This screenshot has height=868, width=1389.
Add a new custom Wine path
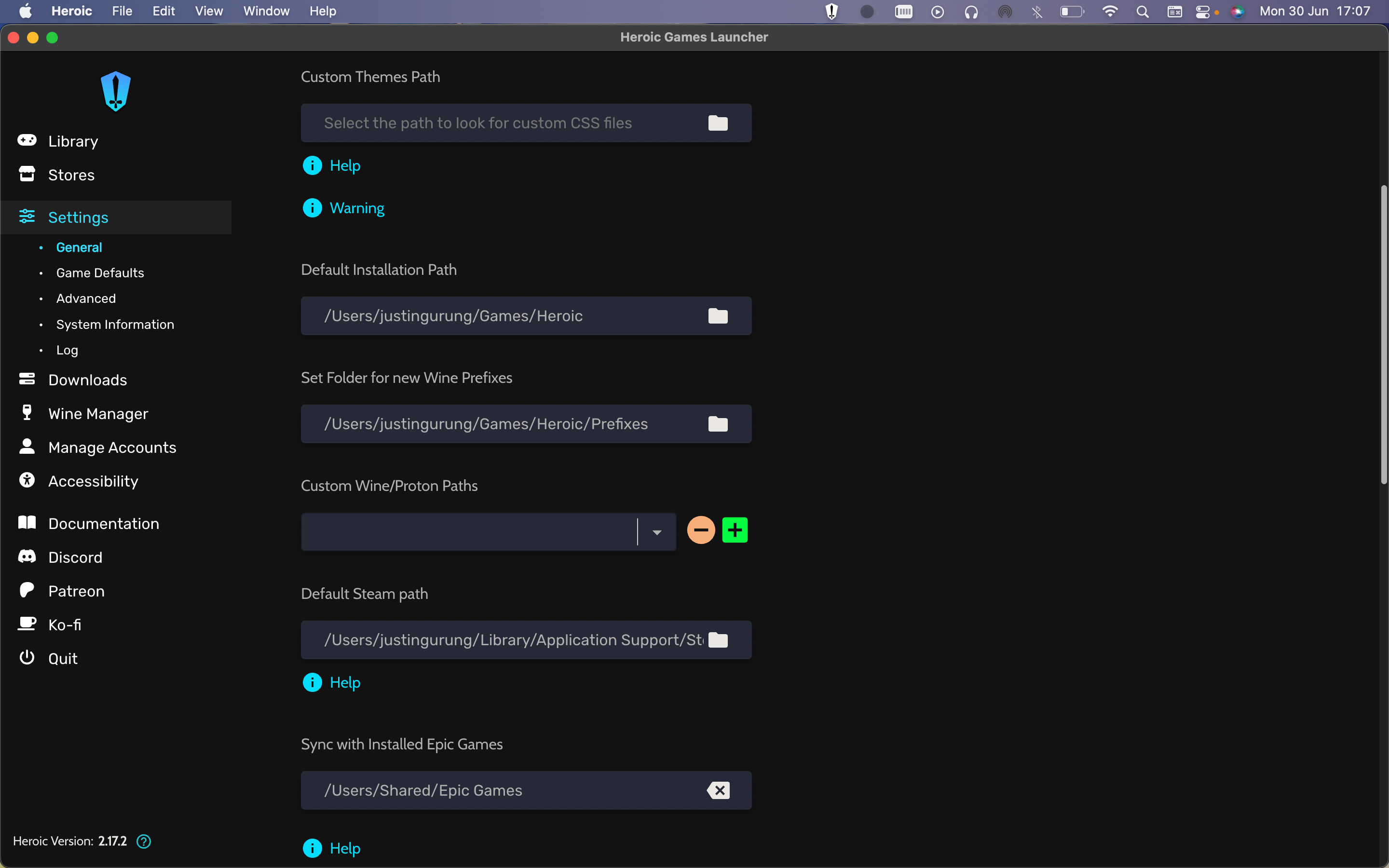point(735,529)
